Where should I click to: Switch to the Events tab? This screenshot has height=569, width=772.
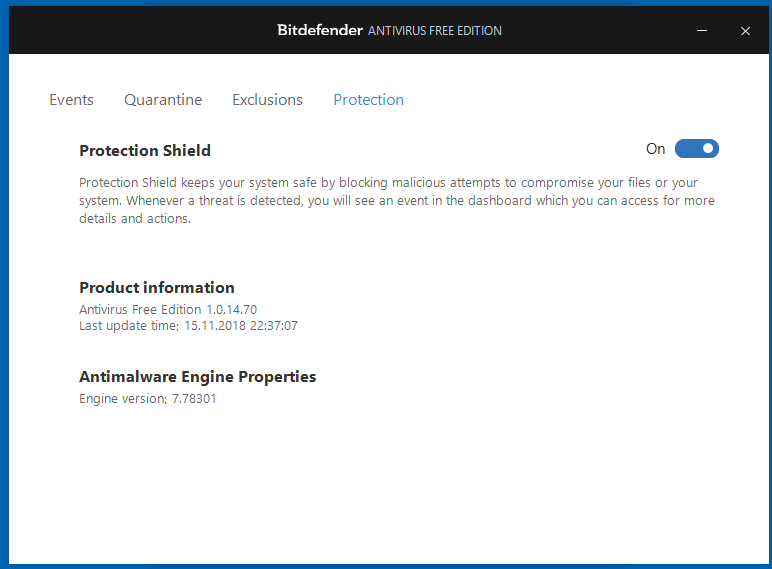[71, 100]
